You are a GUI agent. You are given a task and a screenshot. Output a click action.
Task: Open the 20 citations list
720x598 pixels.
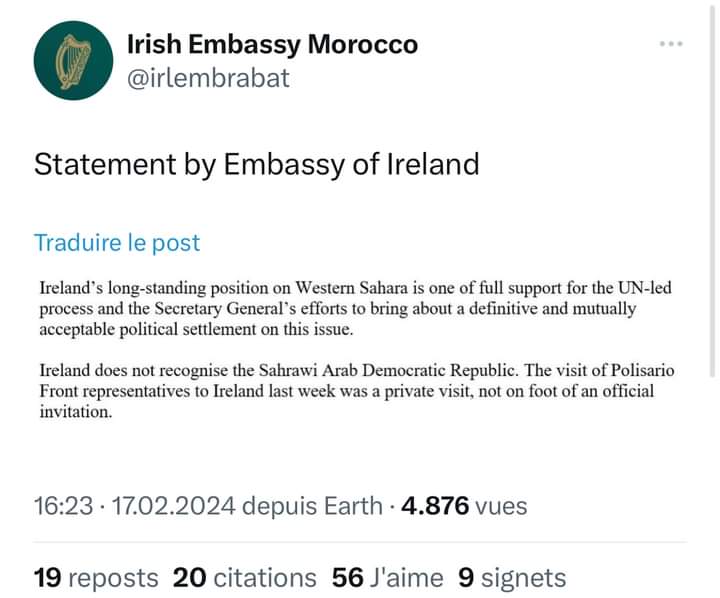[x=245, y=577]
